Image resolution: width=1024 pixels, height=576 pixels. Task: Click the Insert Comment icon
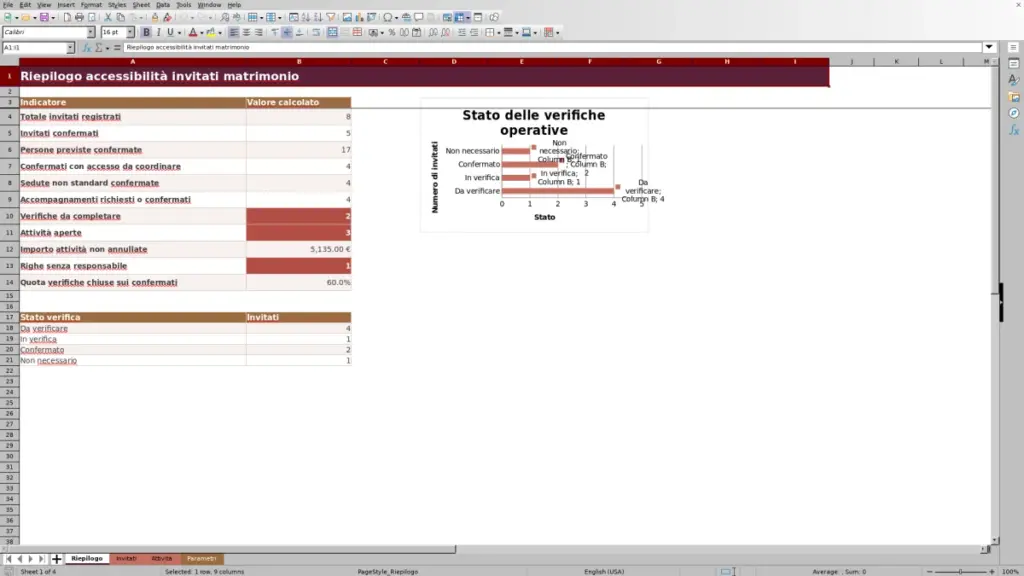[419, 18]
